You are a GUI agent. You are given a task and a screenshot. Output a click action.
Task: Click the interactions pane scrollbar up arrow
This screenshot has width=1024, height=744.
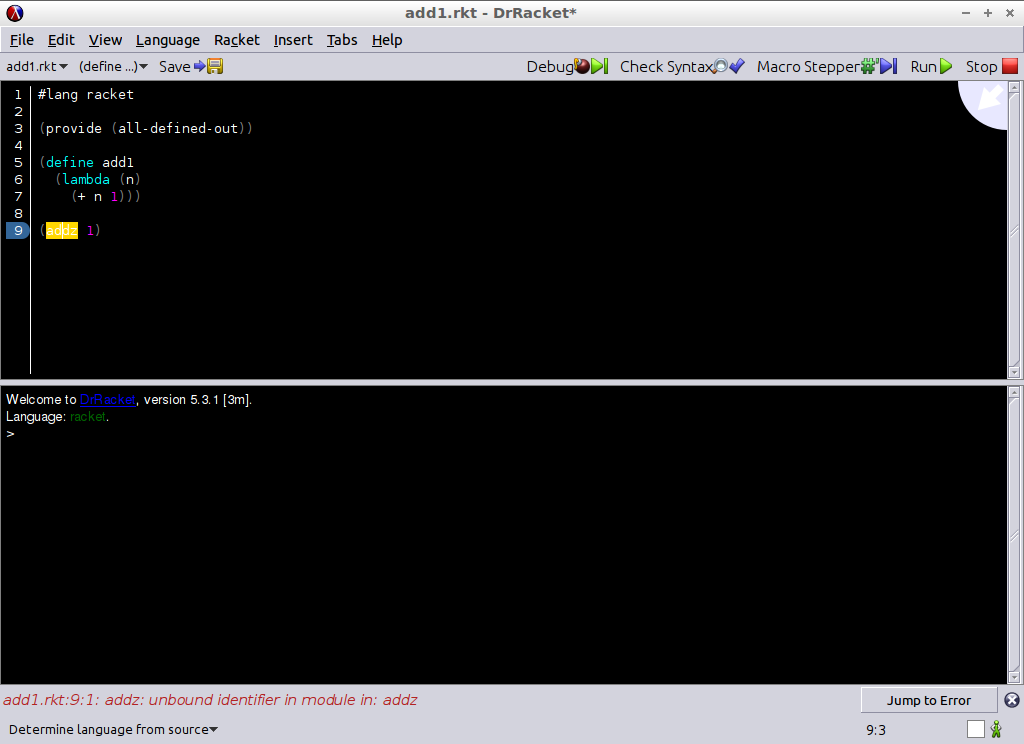click(1014, 393)
